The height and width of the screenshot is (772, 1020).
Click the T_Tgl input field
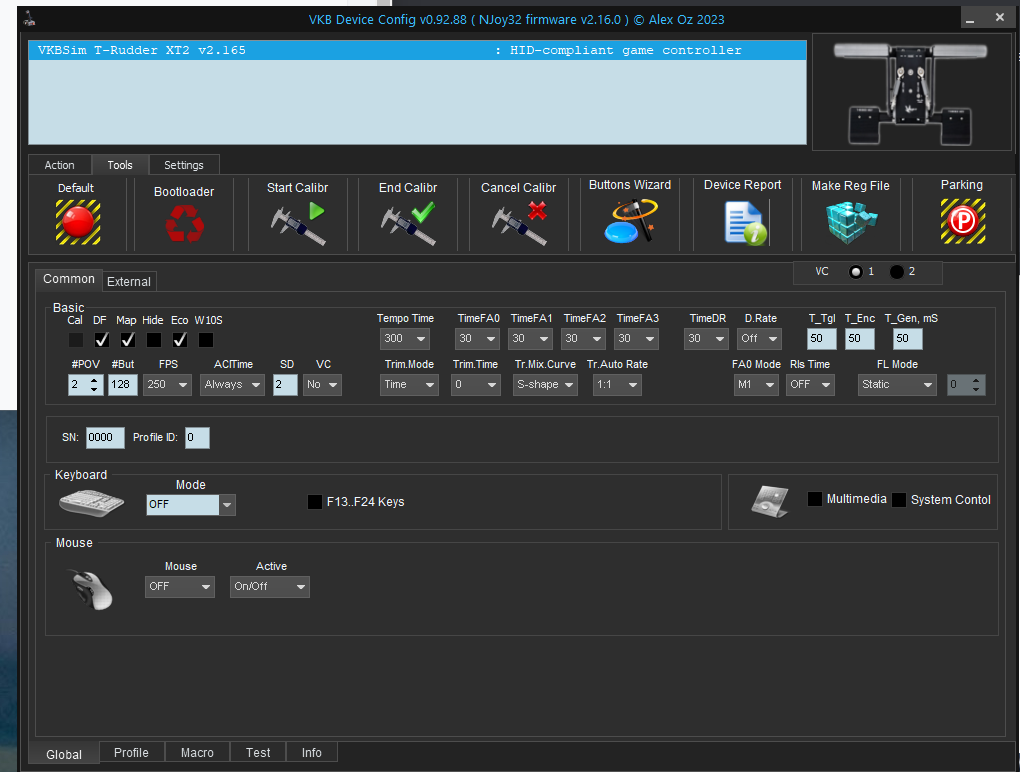(822, 339)
